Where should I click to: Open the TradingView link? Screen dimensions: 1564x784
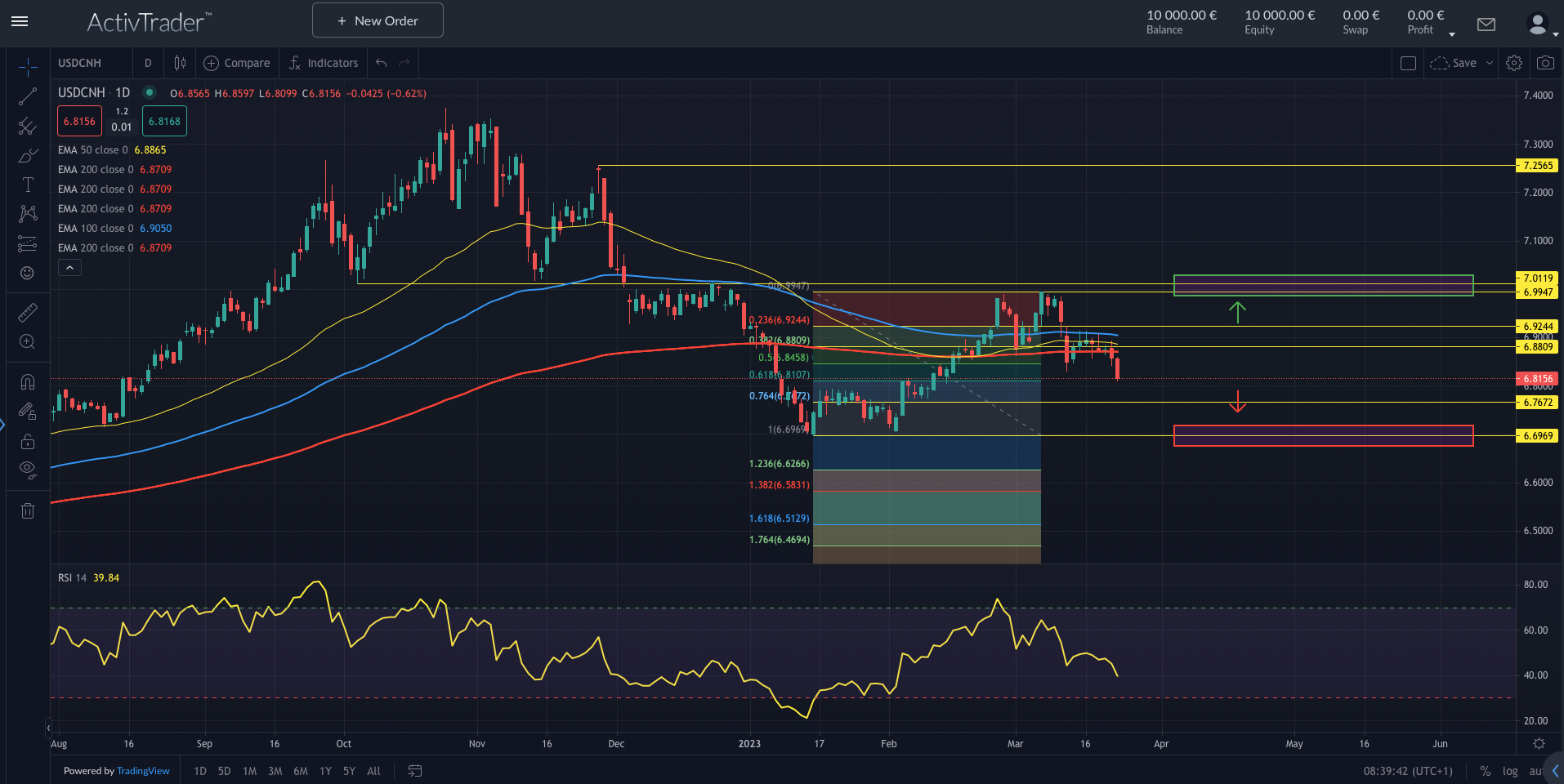coord(143,770)
